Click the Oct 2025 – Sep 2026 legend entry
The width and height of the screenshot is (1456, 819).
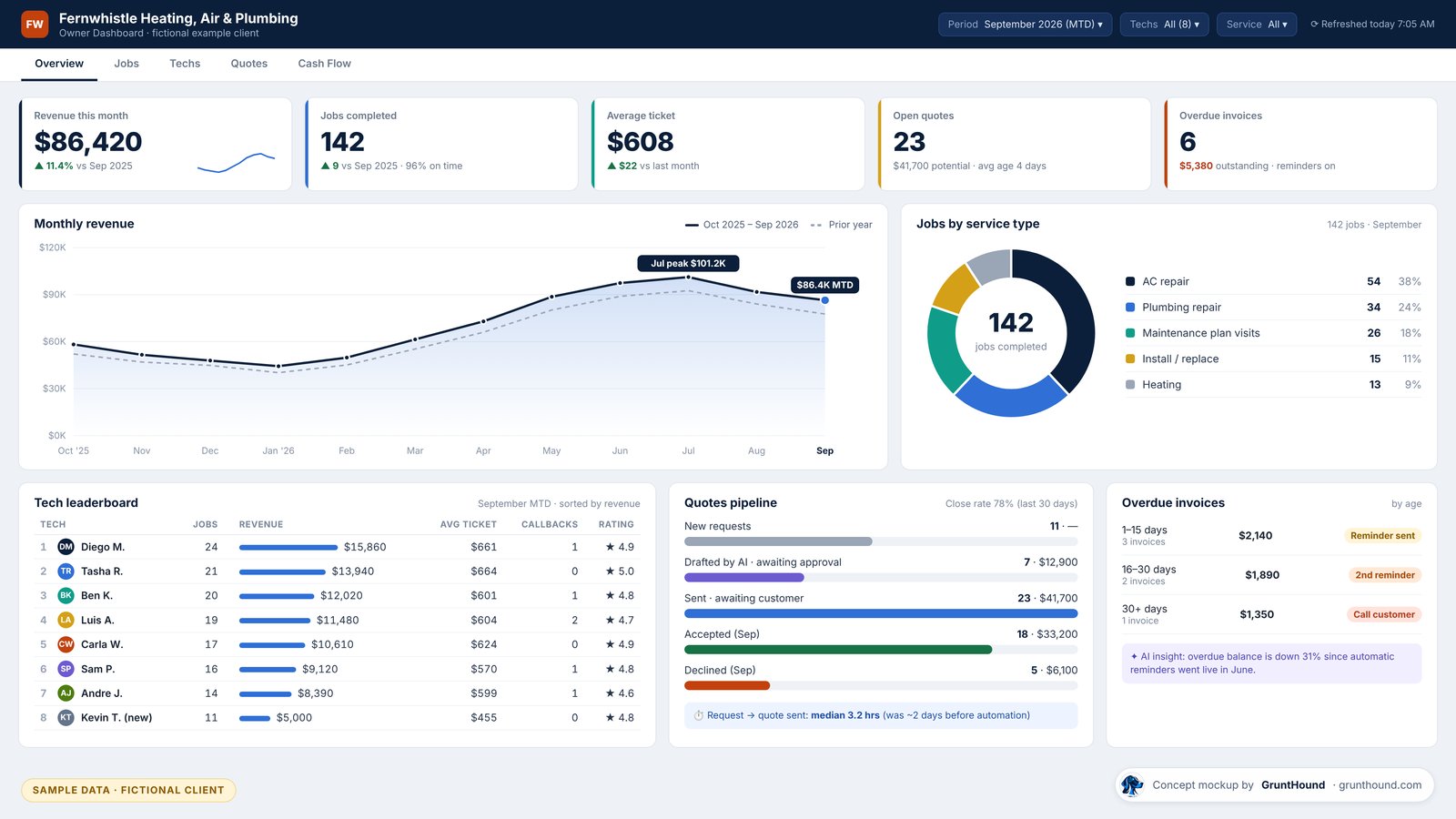pyautogui.click(x=742, y=225)
